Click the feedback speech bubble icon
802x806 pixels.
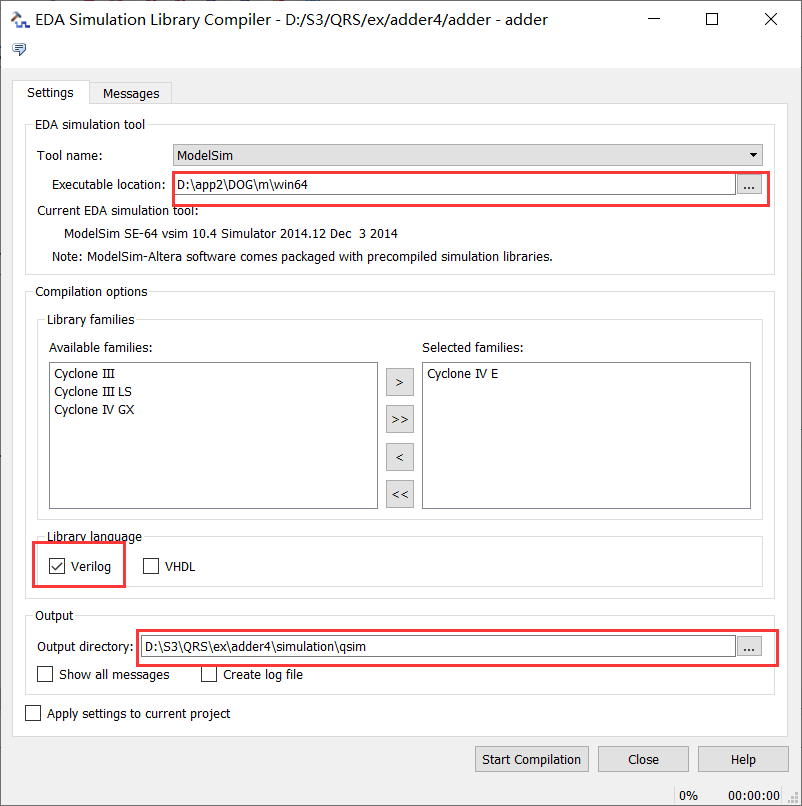[x=19, y=49]
